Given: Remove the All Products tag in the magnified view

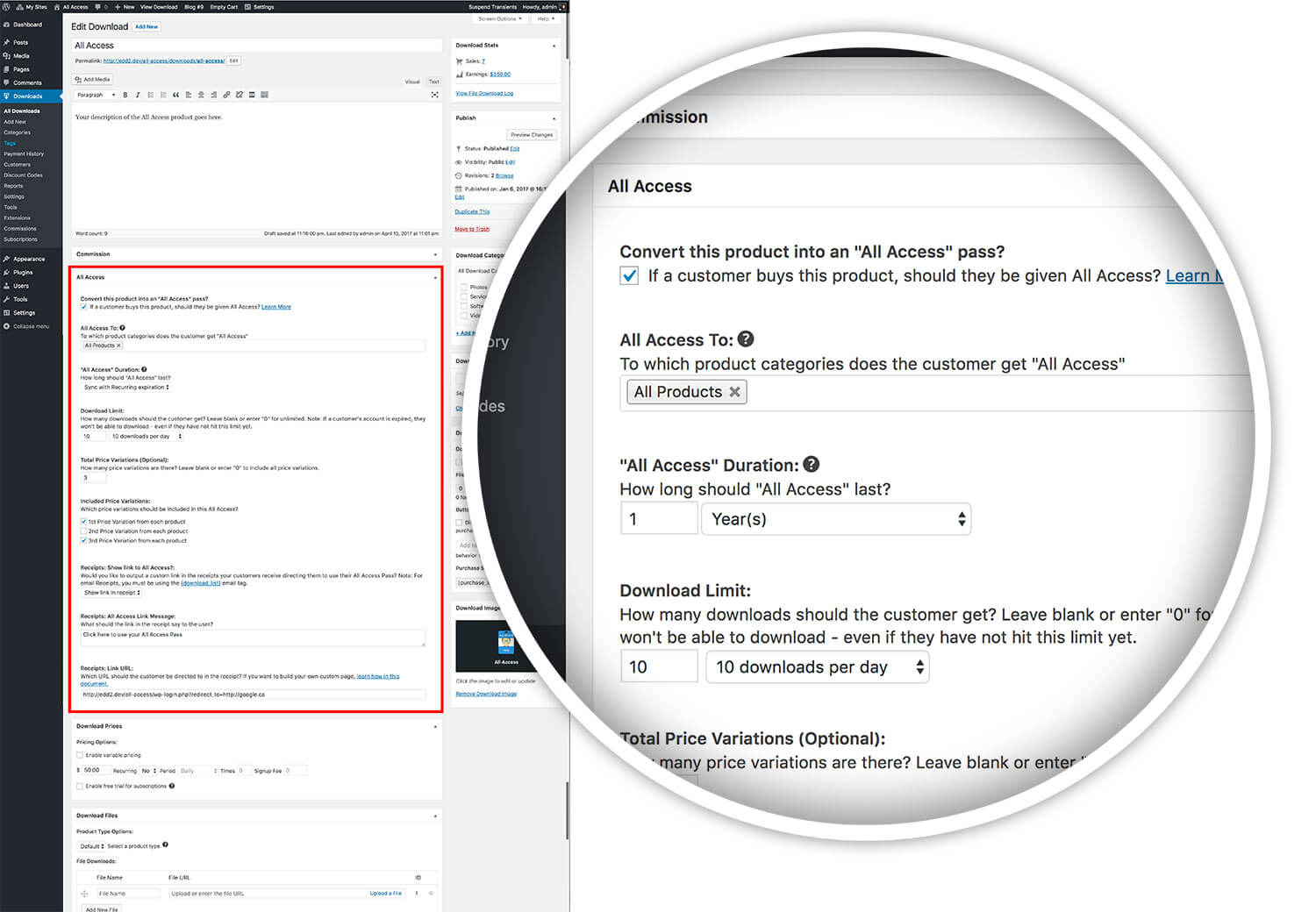Looking at the screenshot, I should (x=734, y=392).
